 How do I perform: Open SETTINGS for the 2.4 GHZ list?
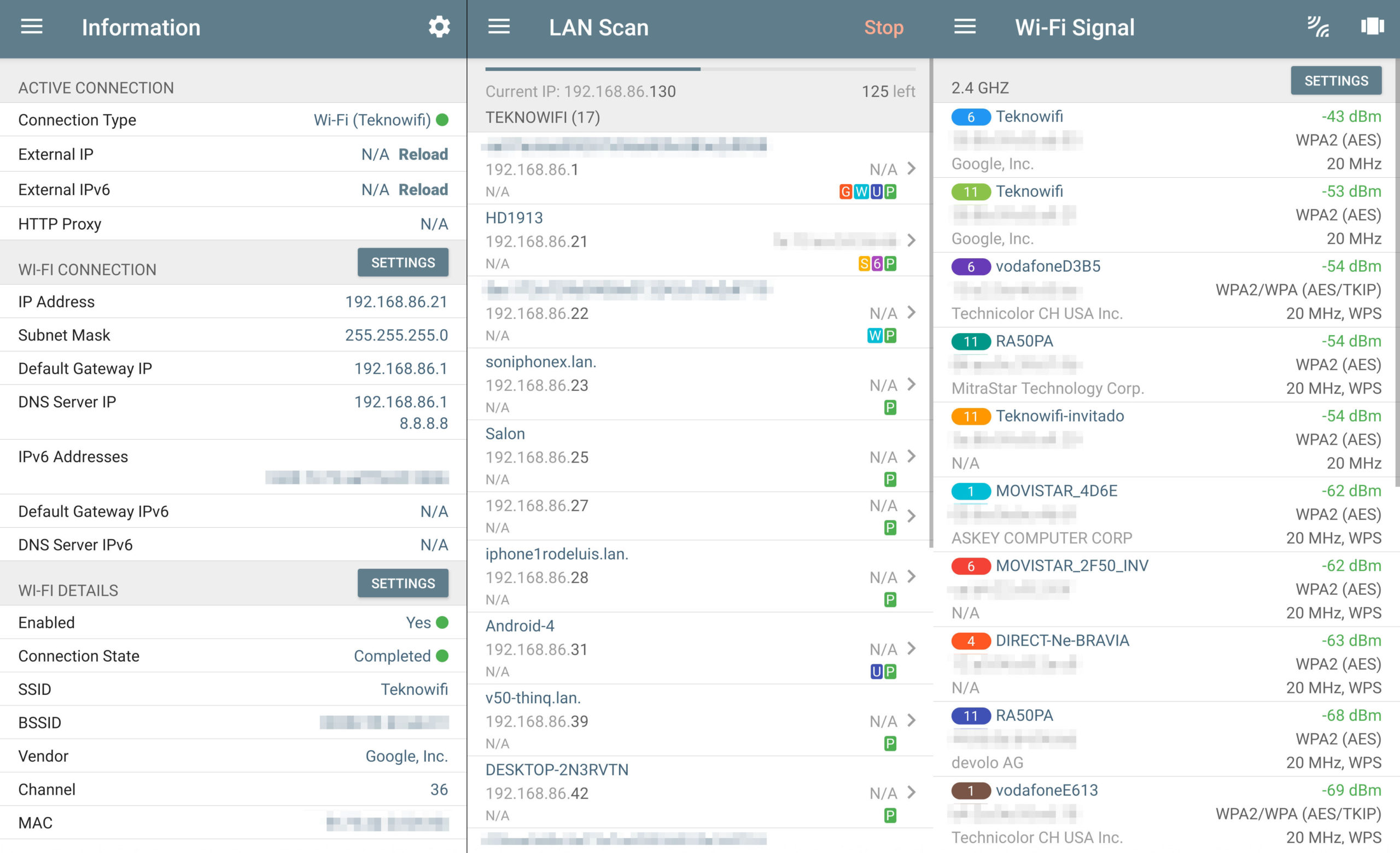pos(1336,80)
